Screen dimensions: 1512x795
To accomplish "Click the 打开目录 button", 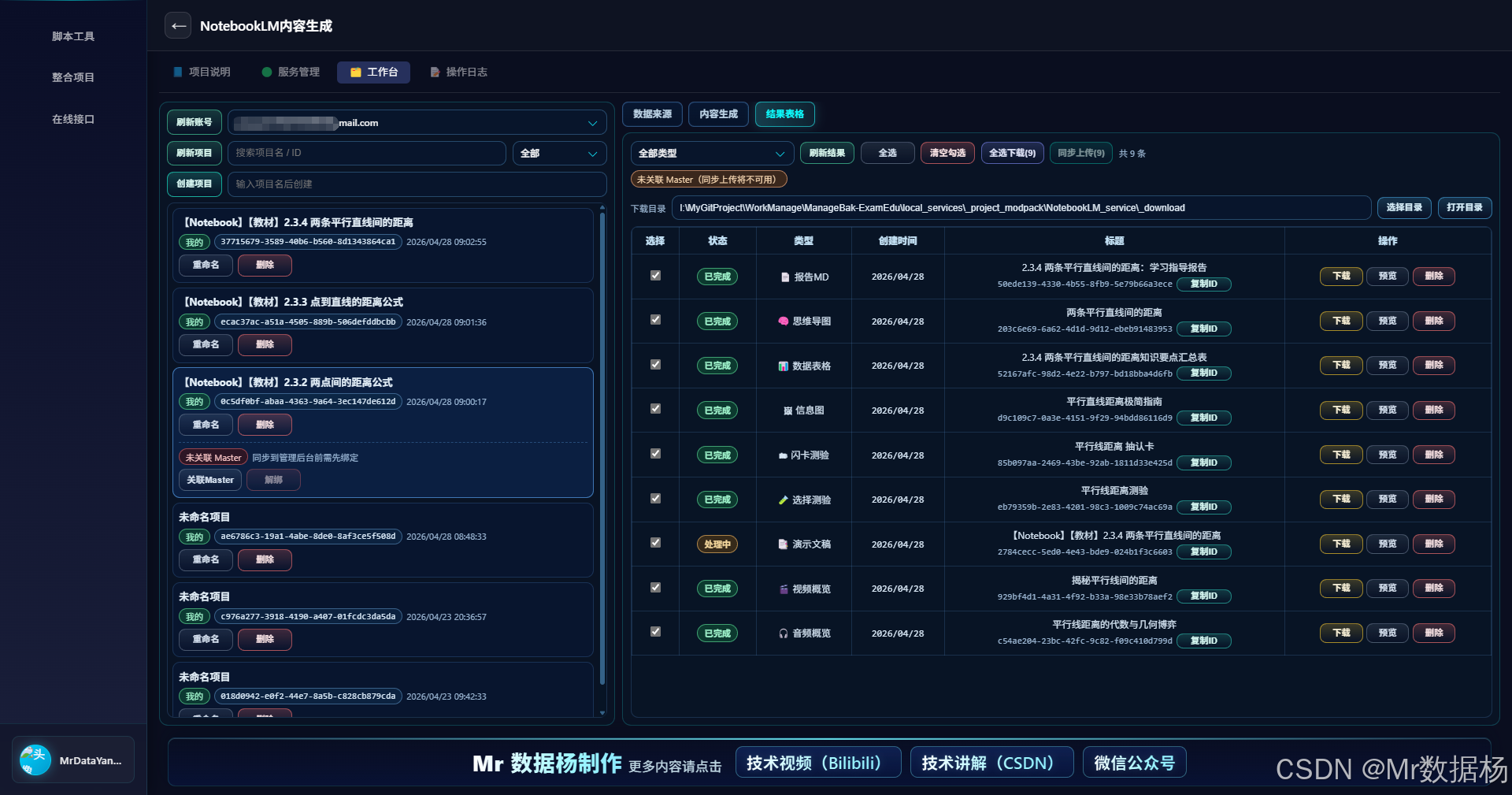I will [x=1465, y=207].
